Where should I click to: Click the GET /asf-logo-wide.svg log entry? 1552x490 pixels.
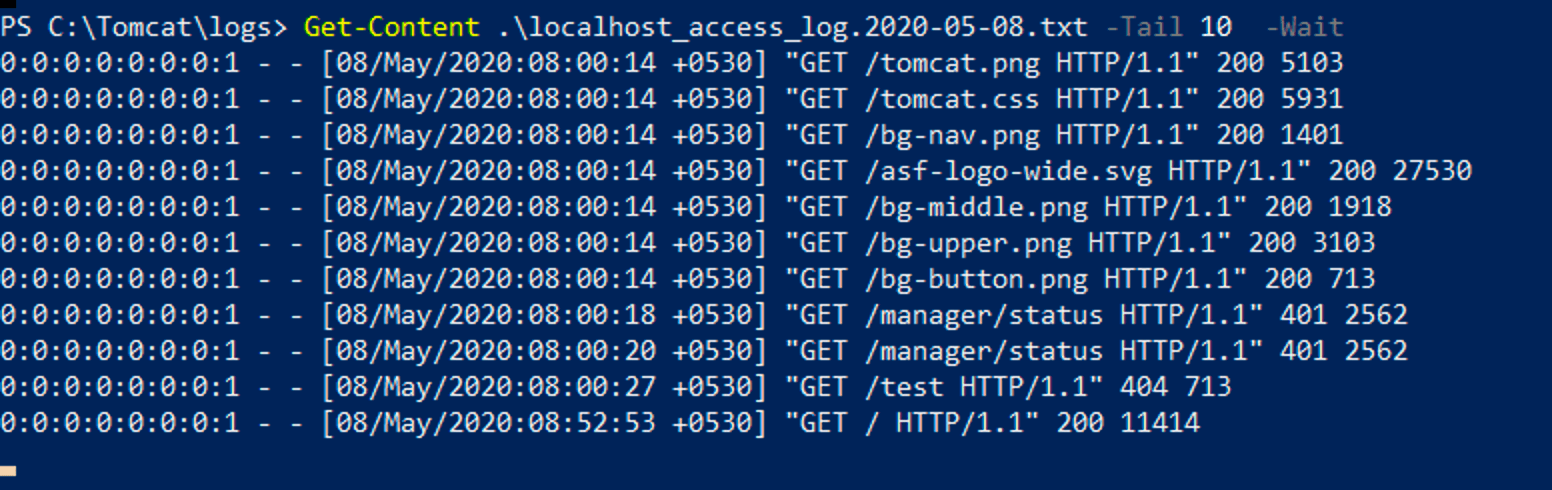(x=736, y=171)
